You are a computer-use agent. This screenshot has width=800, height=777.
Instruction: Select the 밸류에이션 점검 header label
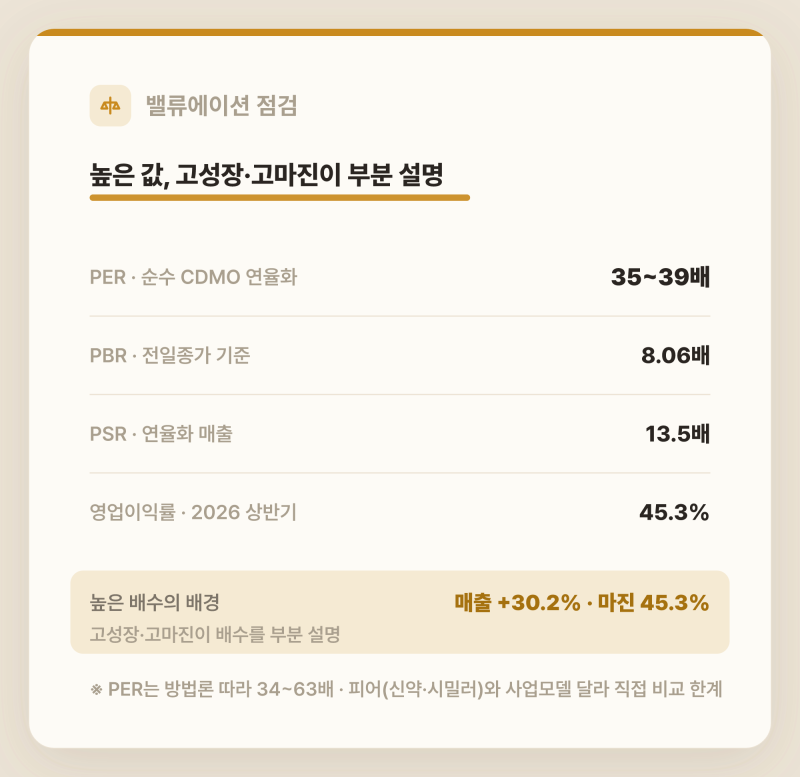pyautogui.click(x=221, y=106)
